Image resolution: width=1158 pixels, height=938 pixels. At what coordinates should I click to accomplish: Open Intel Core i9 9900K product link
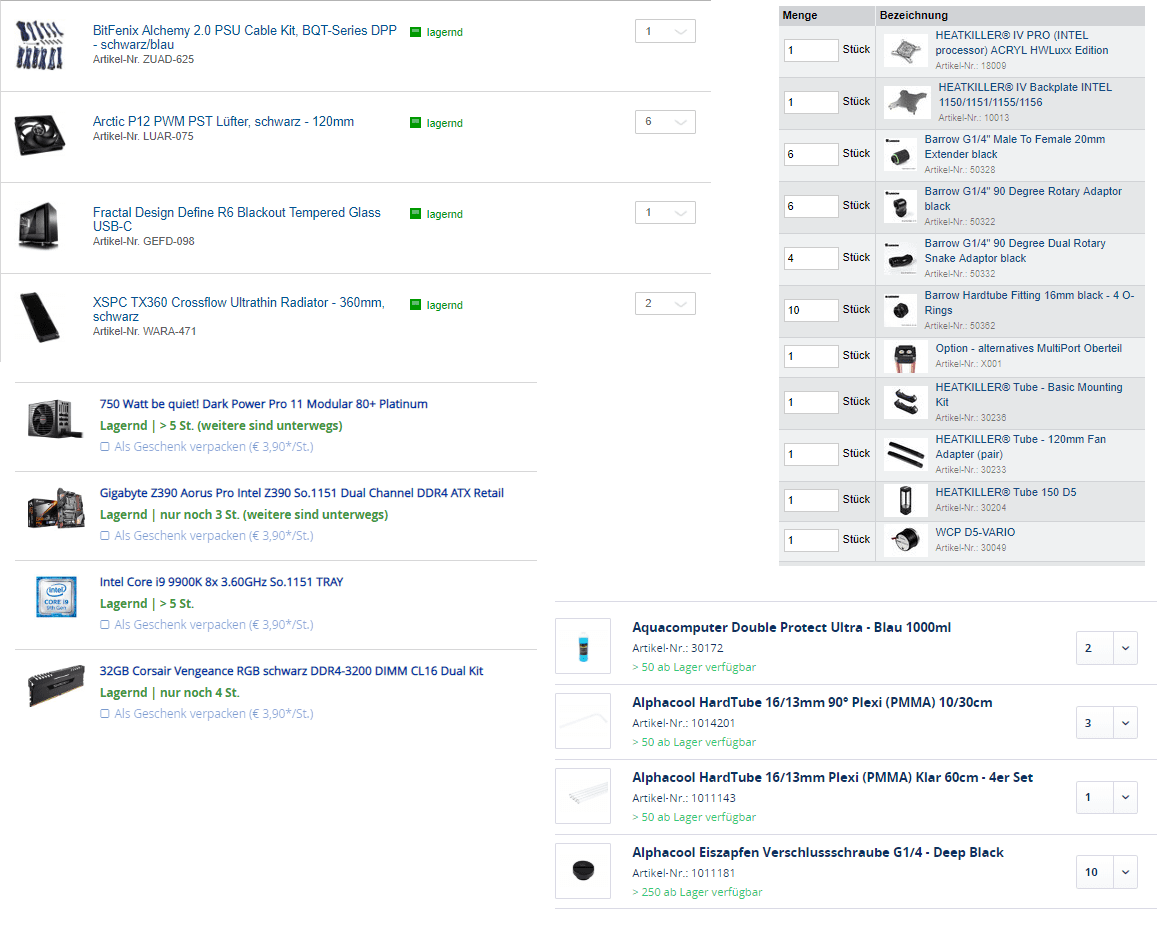click(x=222, y=582)
